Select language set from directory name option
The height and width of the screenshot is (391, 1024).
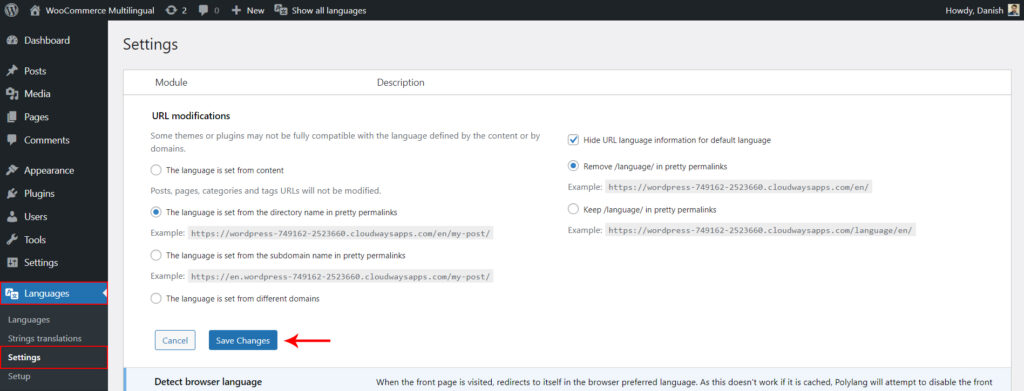point(155,212)
